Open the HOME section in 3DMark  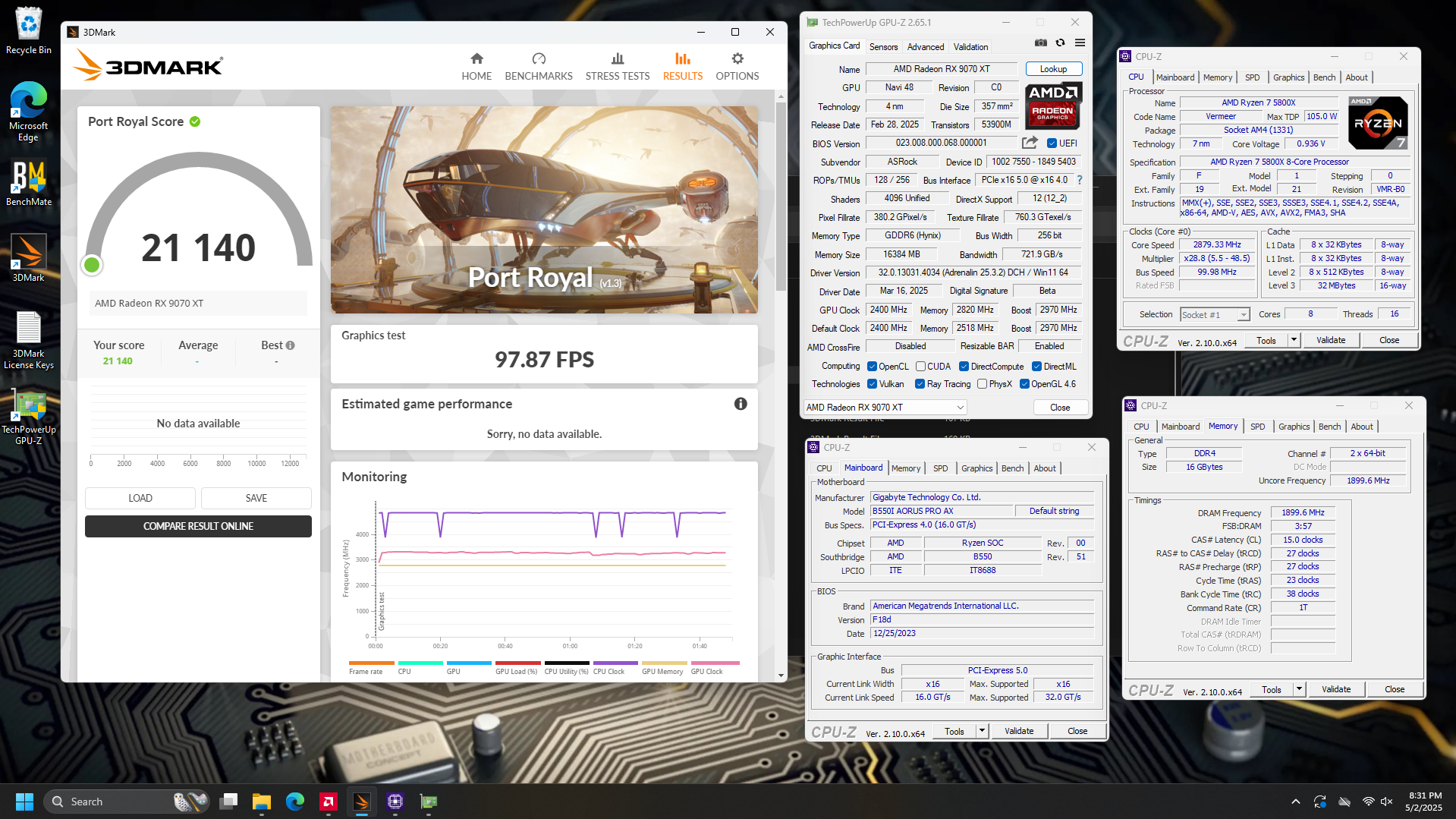point(476,67)
